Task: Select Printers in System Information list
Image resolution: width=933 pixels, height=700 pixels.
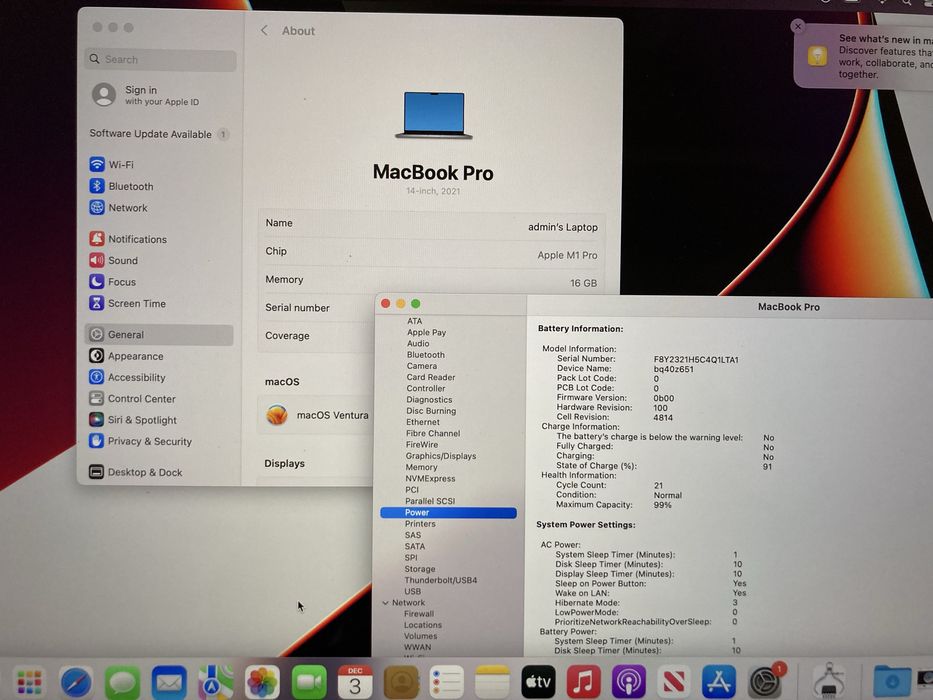Action: (419, 524)
